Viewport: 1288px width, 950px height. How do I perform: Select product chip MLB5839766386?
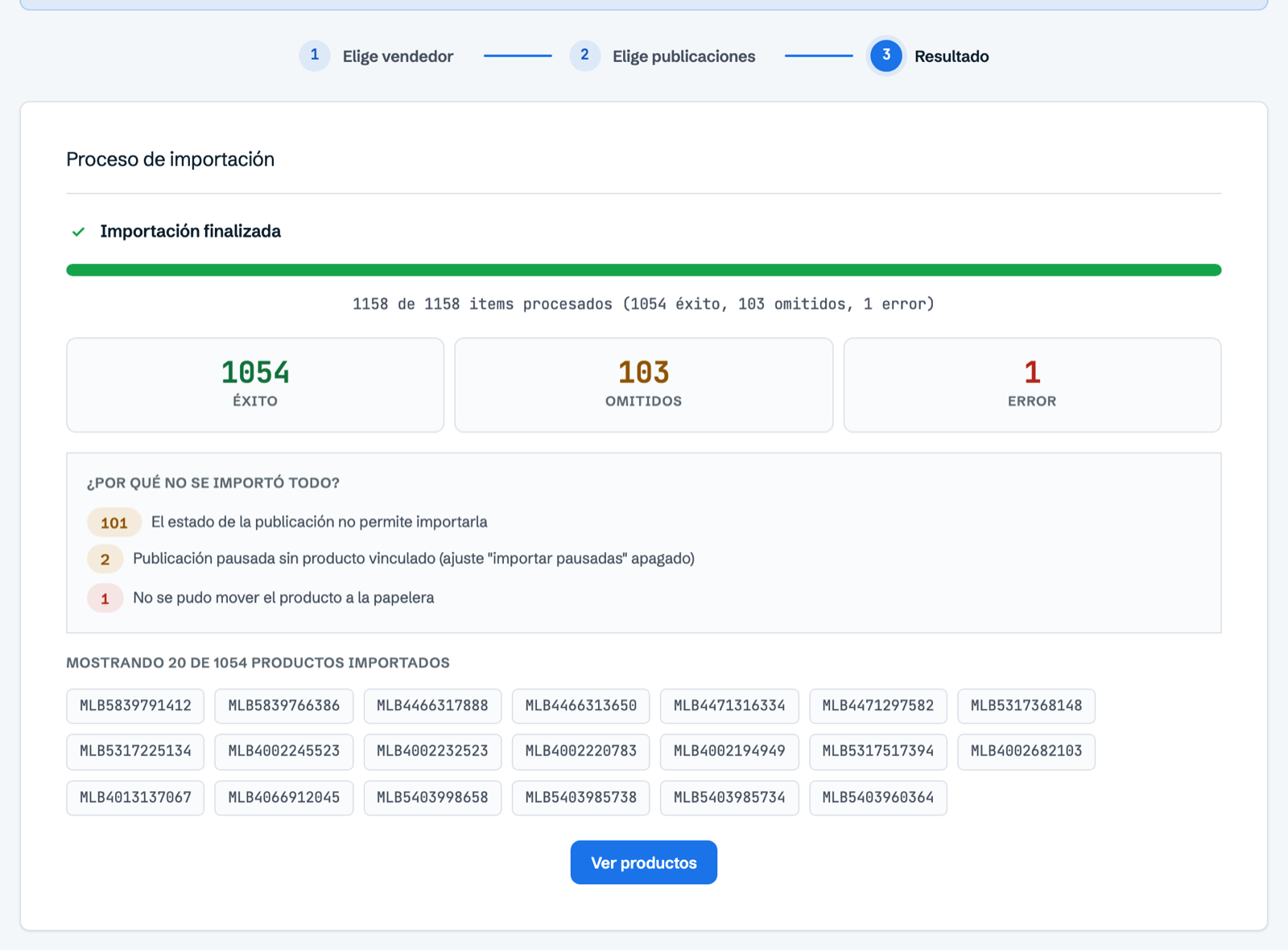(284, 706)
